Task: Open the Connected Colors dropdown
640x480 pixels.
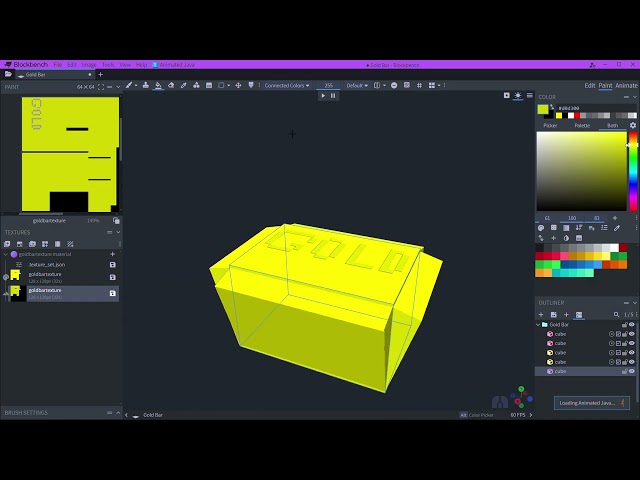Action: pos(287,85)
